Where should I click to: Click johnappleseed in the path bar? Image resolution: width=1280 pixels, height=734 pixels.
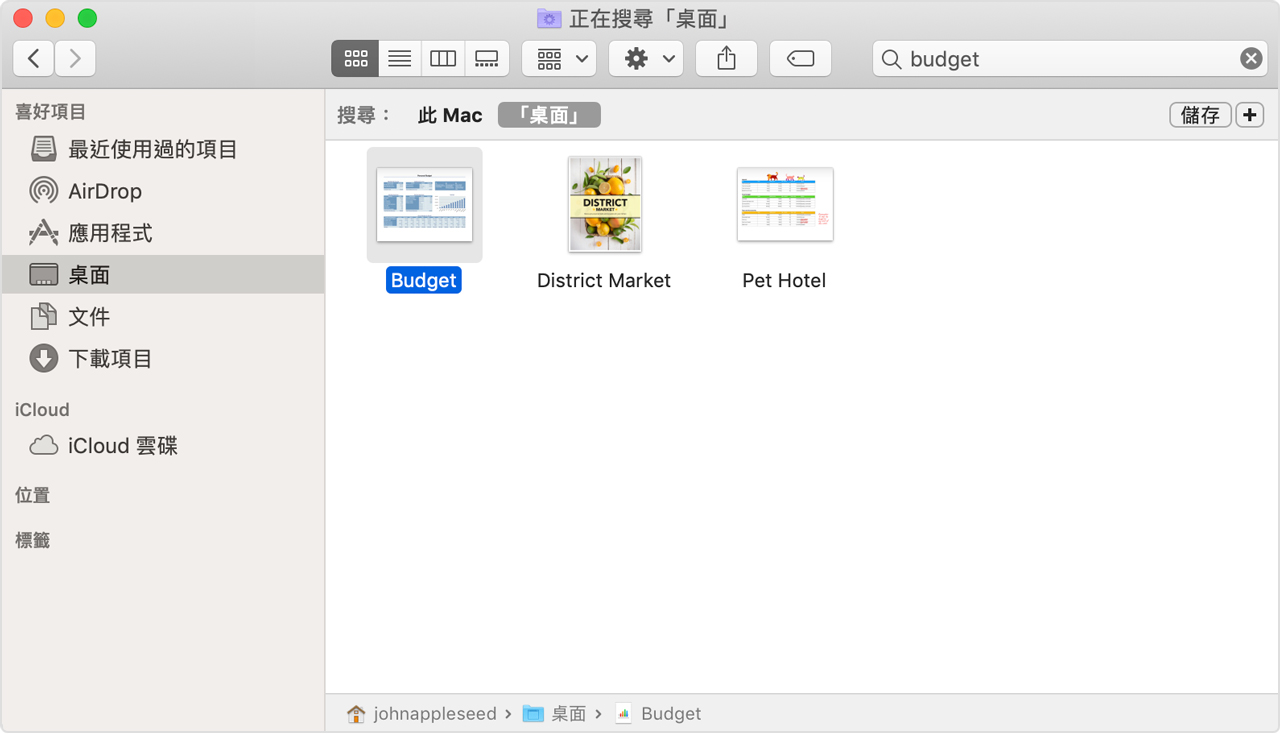tap(434, 714)
